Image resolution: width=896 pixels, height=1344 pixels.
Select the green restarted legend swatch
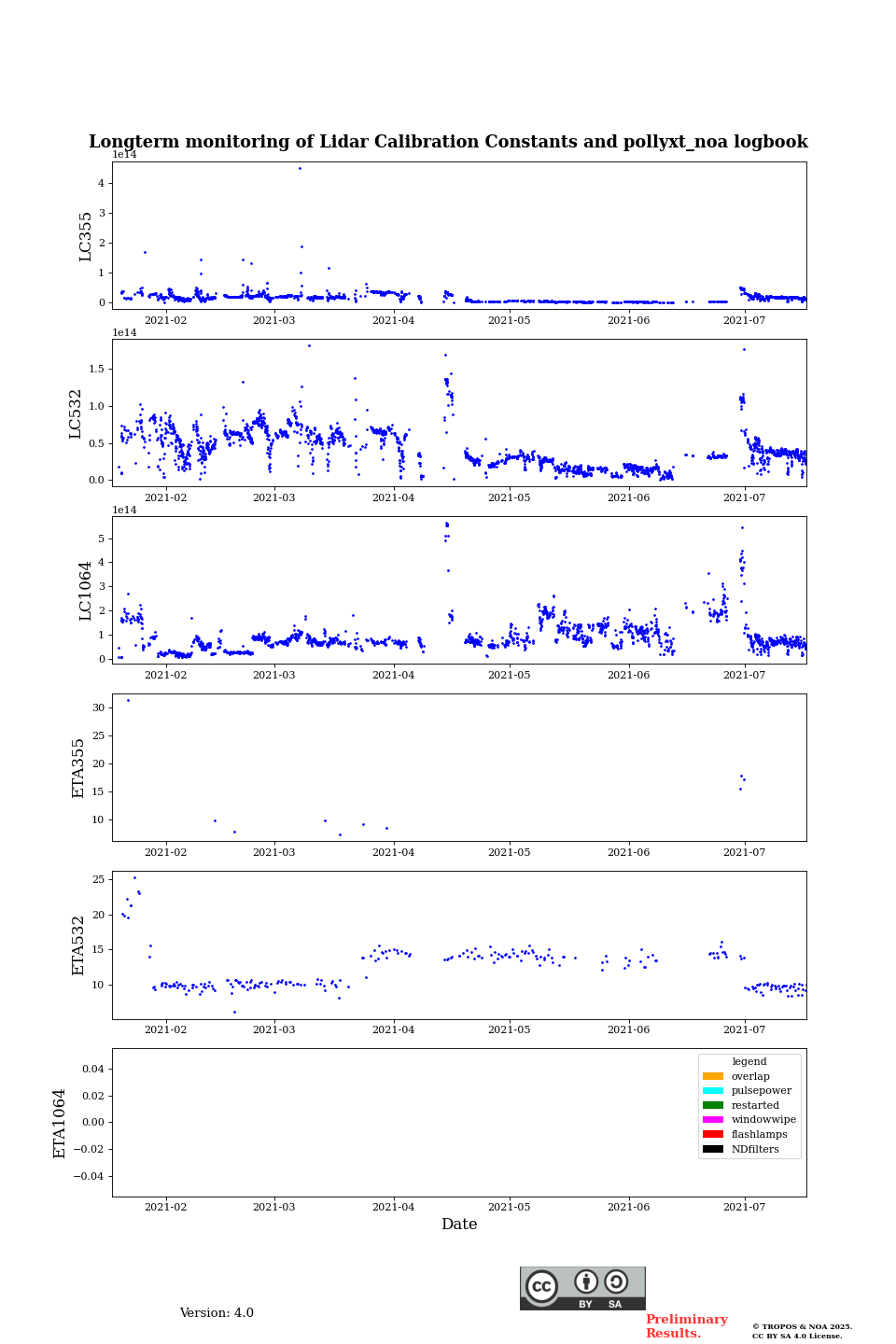point(713,1105)
